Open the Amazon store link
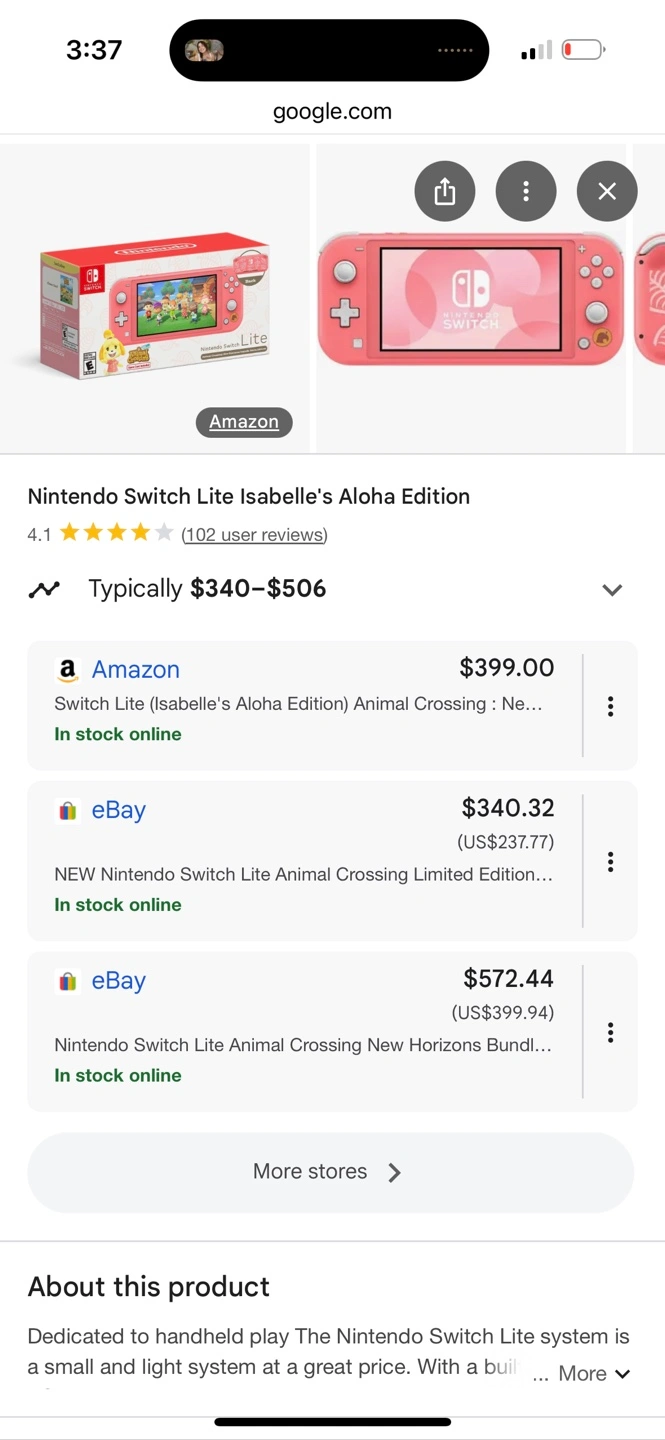Screen dimensions: 665x1440 coord(136,669)
